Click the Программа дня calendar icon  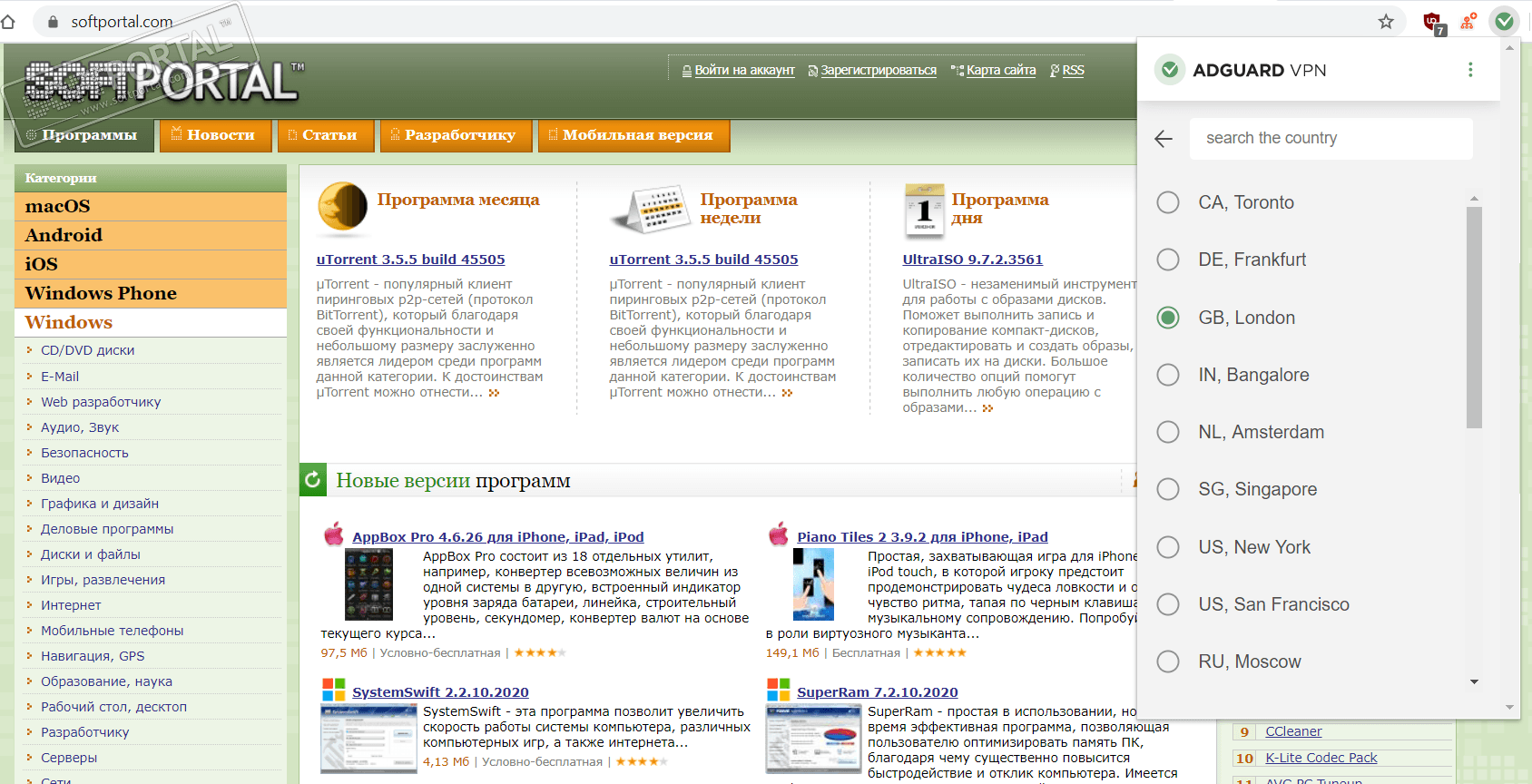tap(924, 210)
